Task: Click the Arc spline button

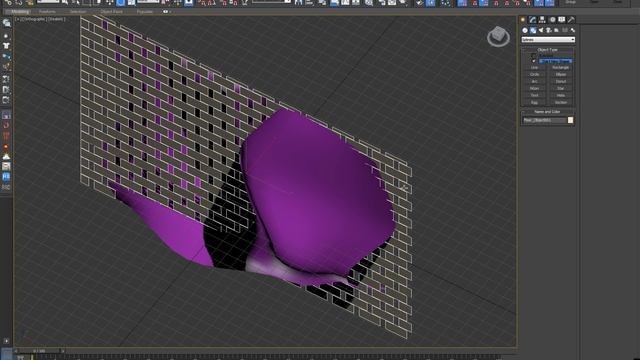Action: [534, 81]
